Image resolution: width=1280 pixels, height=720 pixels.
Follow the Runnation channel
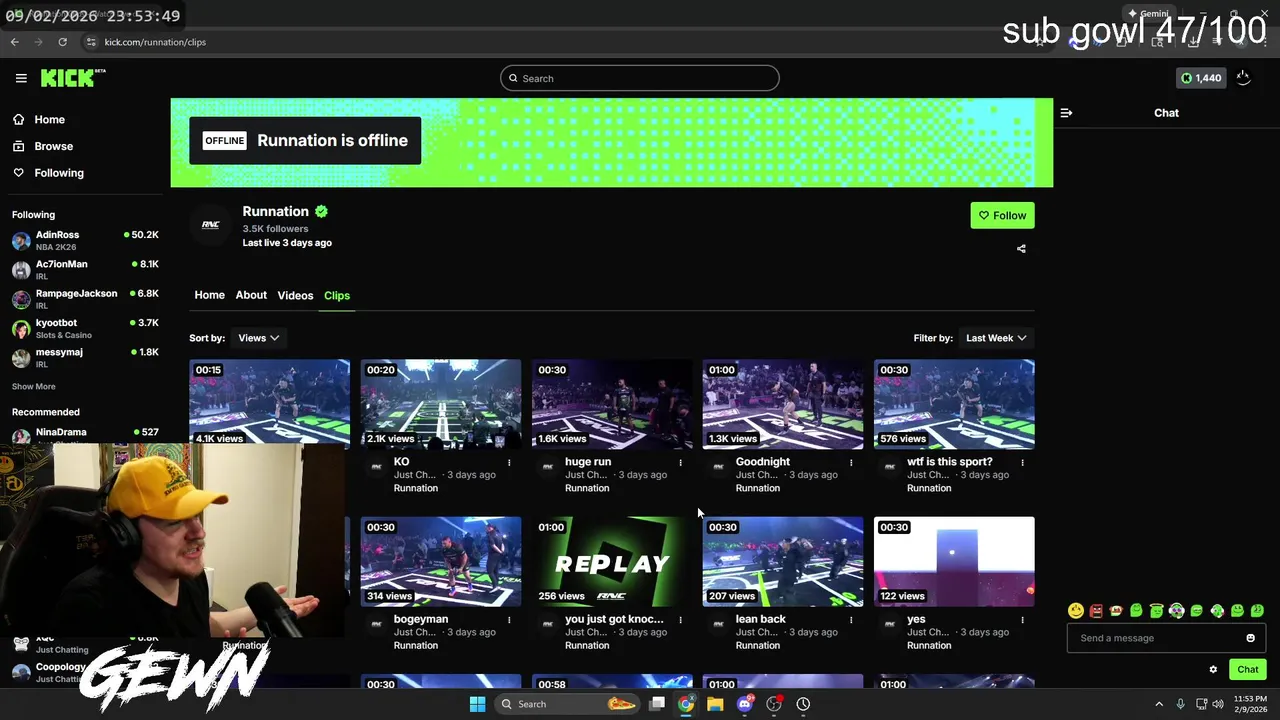click(x=1002, y=215)
